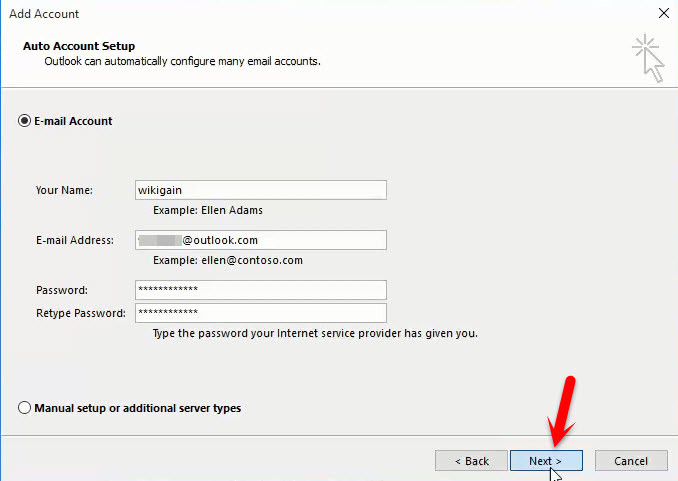Click the 'Example: ellen@contoso.com' hint text
This screenshot has width=678, height=481.
tap(228, 260)
